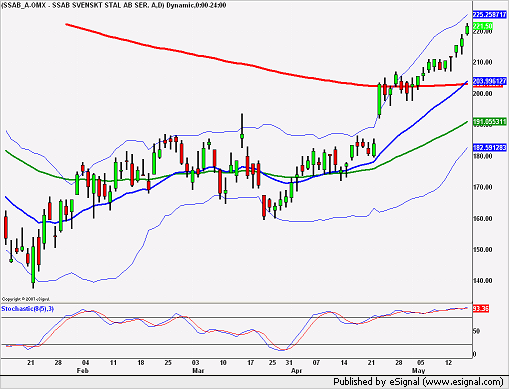Click the 21 date under January on time axis

pos(31,362)
